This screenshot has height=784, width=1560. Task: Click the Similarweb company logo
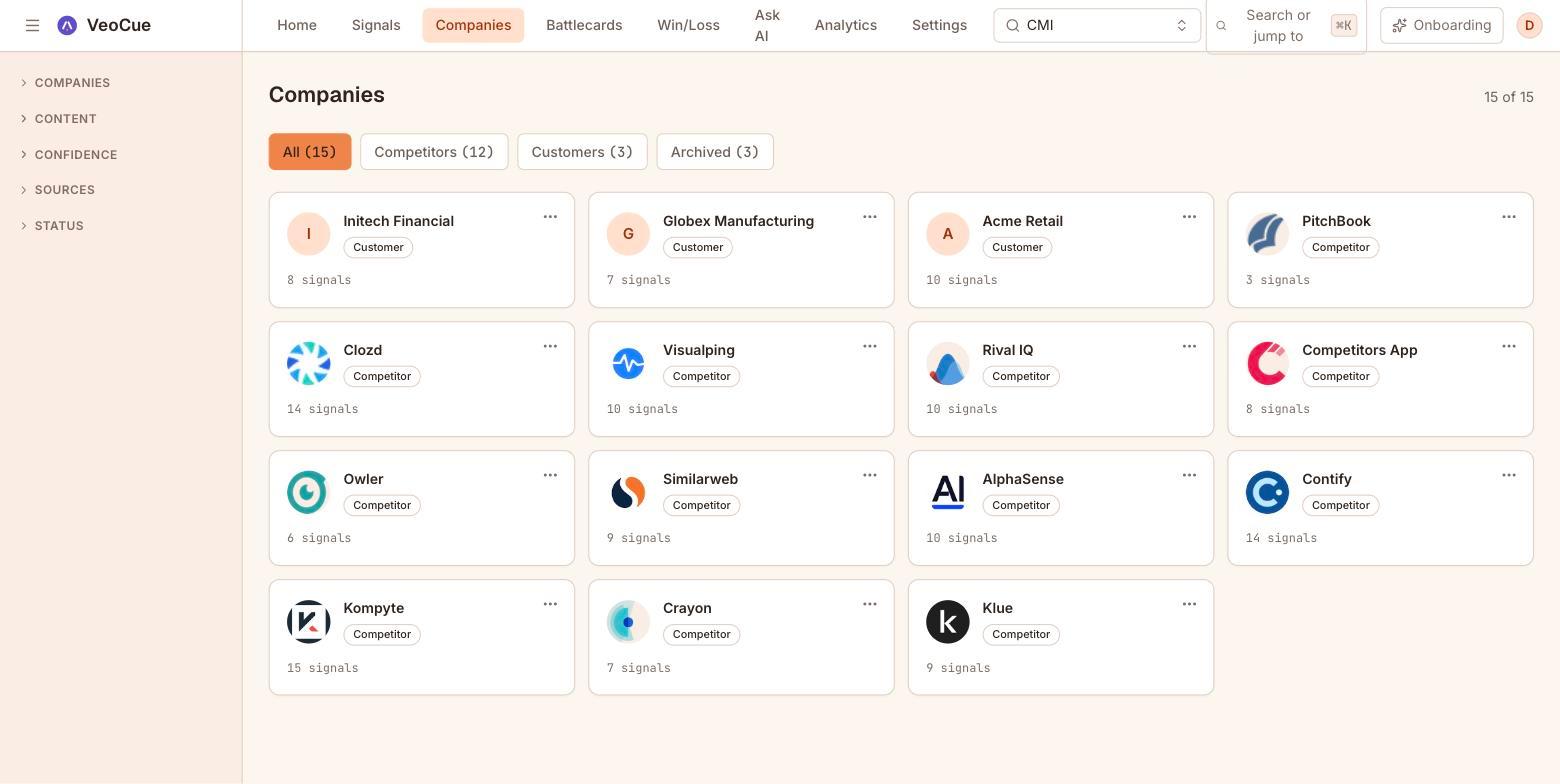click(x=628, y=492)
